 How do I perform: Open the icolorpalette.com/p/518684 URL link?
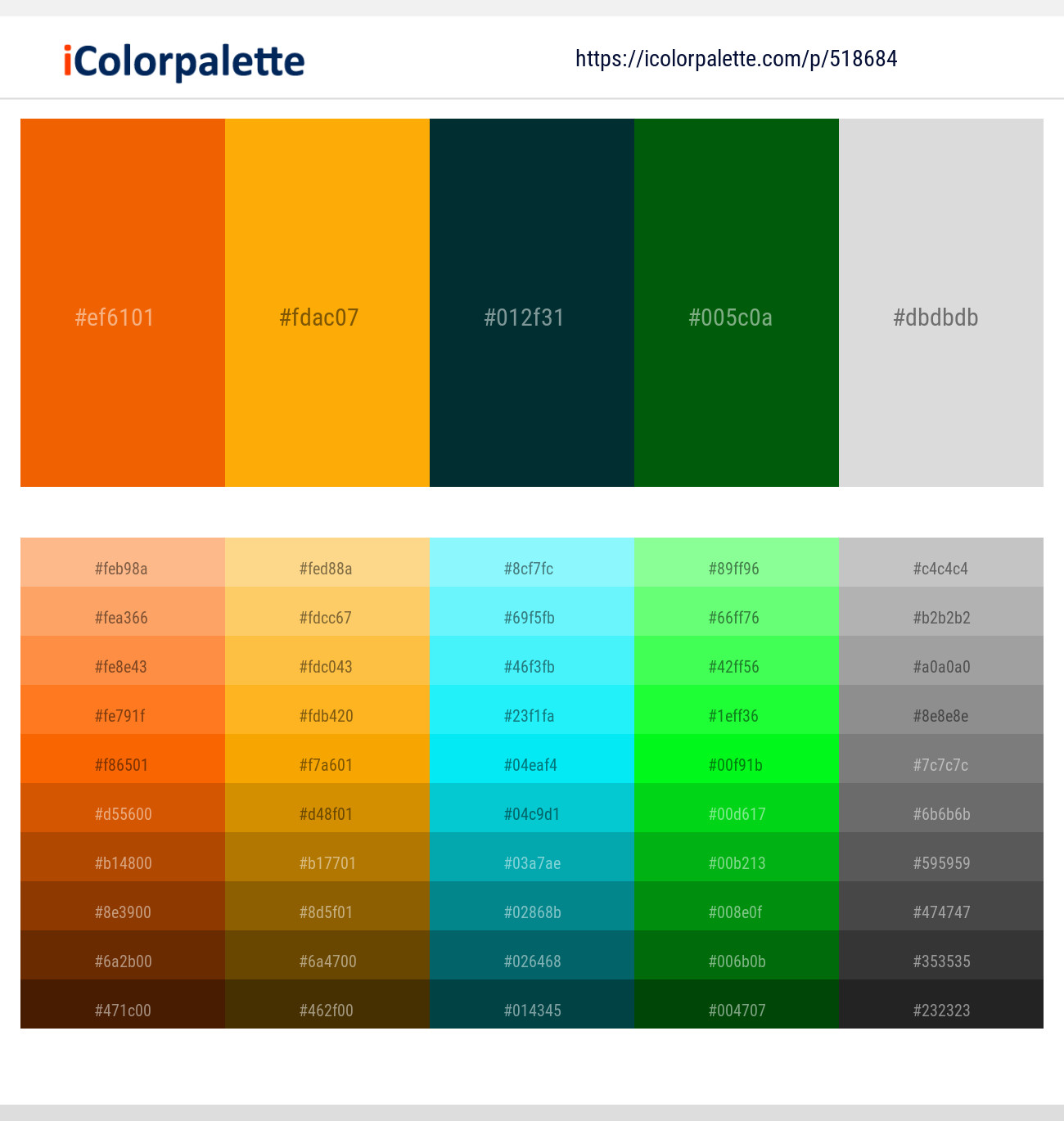coord(736,59)
